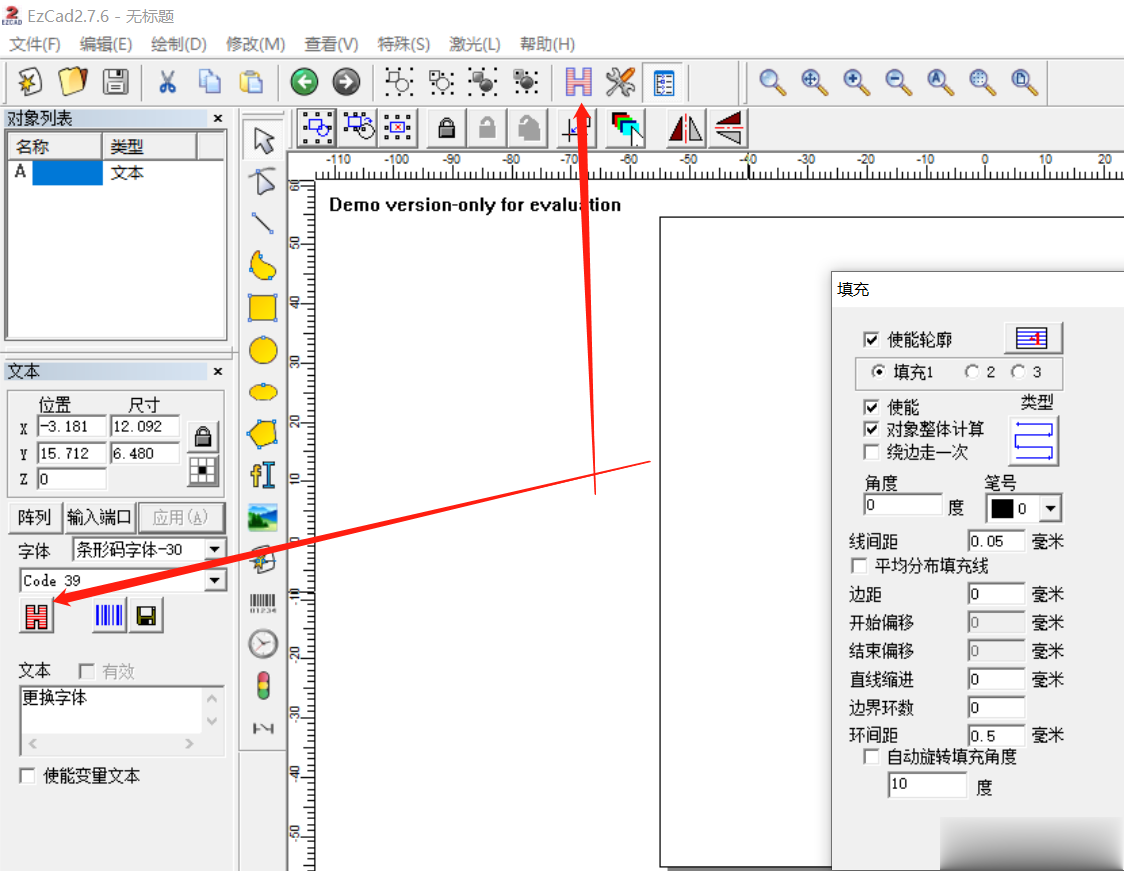Choose the curve drawing tool
Image resolution: width=1124 pixels, height=871 pixels.
(263, 266)
